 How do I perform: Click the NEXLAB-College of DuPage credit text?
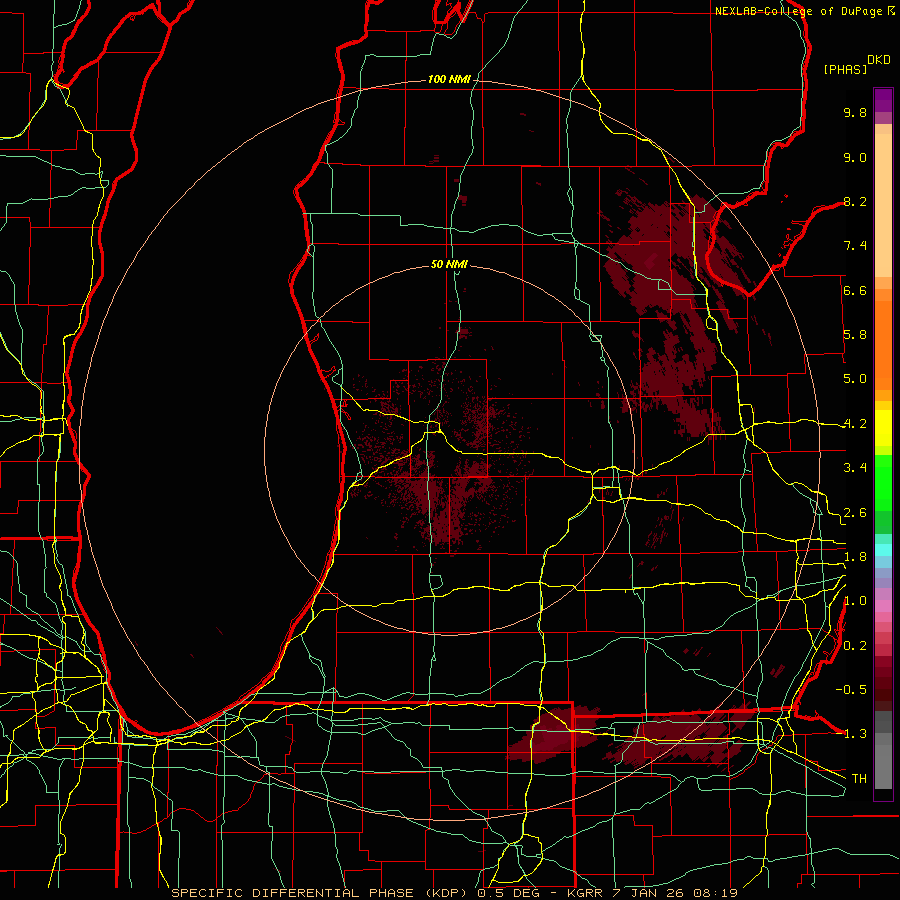798,11
